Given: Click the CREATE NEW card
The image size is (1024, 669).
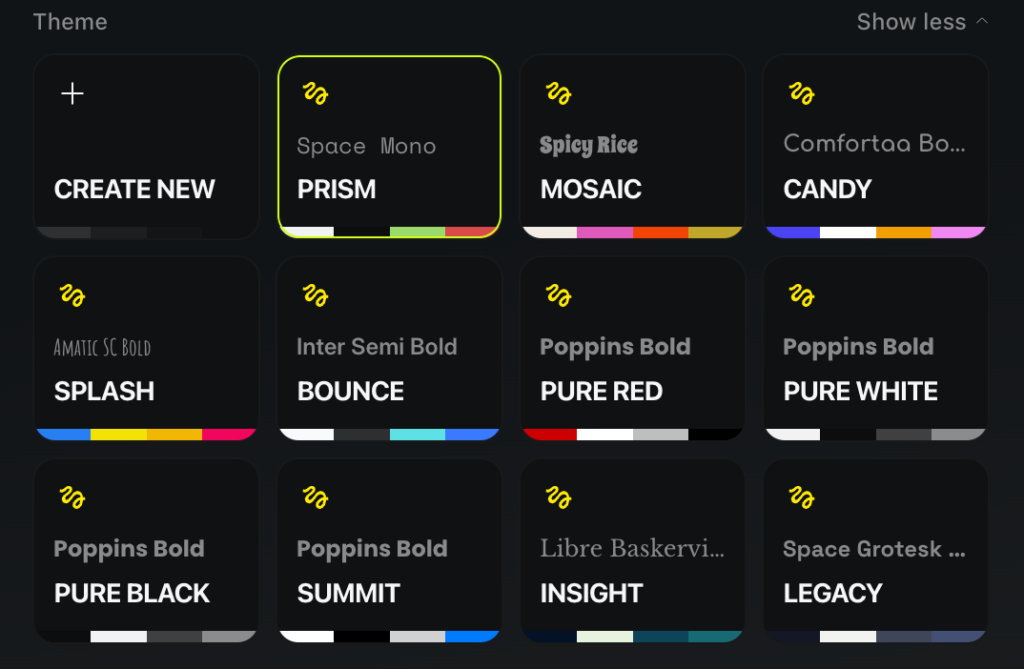Looking at the screenshot, I should click(x=146, y=147).
